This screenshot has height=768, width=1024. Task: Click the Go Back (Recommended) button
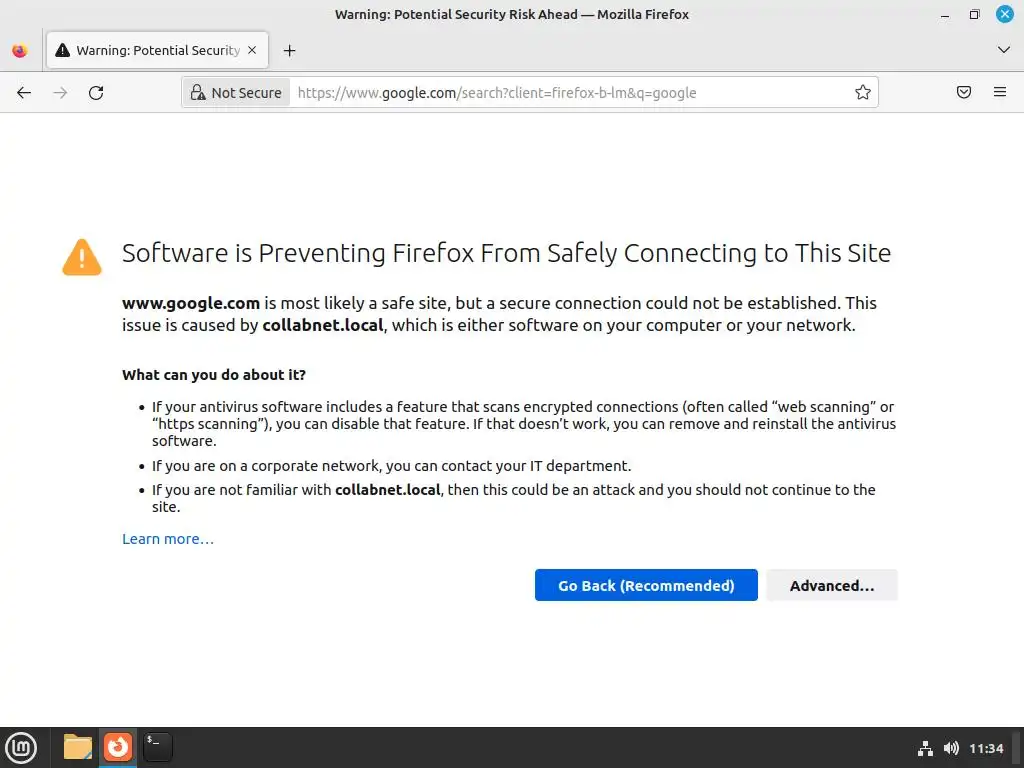[x=646, y=586]
